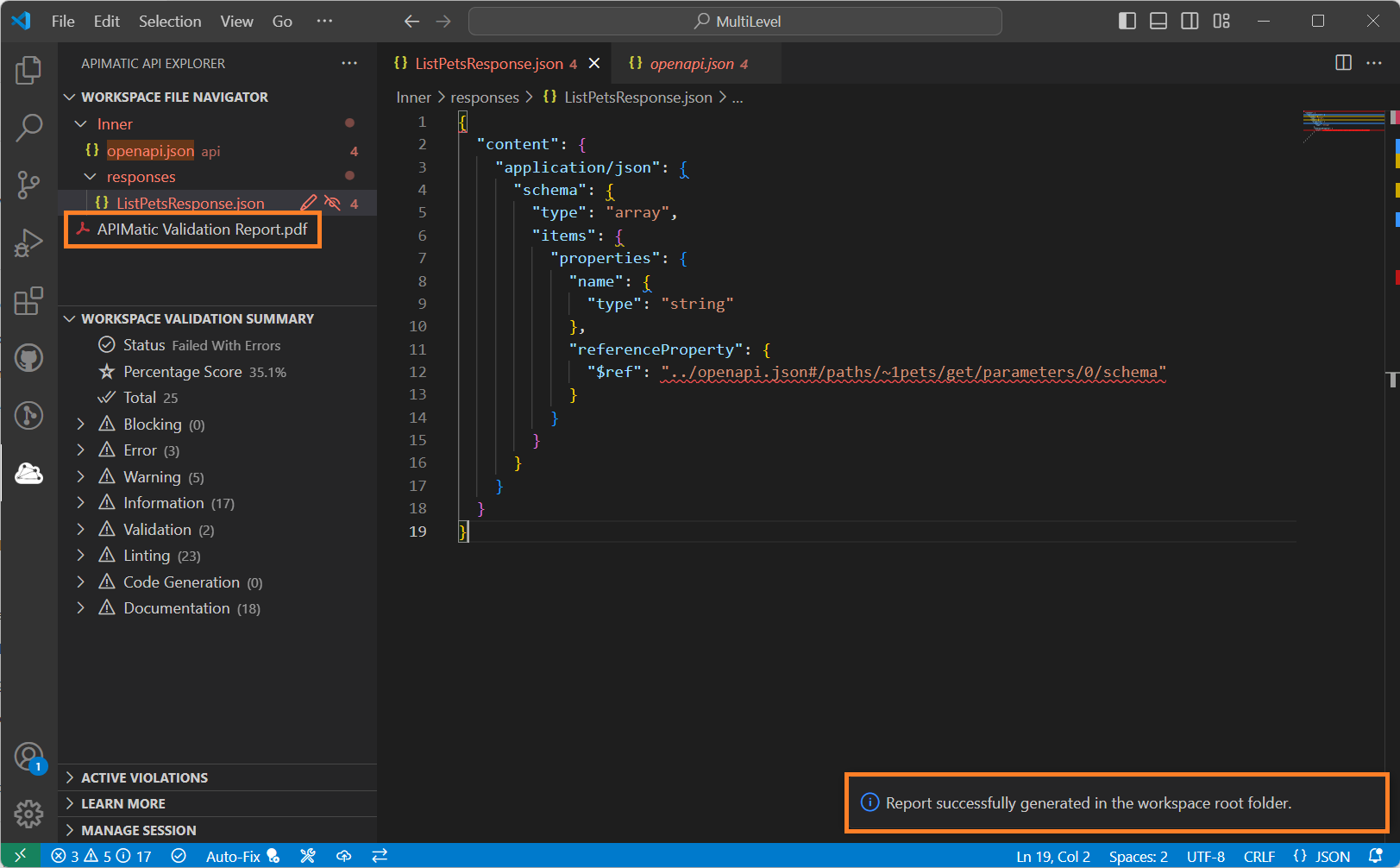Toggle the crossed-eye icon on ListPetsResponse.json row
The height and width of the screenshot is (868, 1400).
[x=332, y=204]
